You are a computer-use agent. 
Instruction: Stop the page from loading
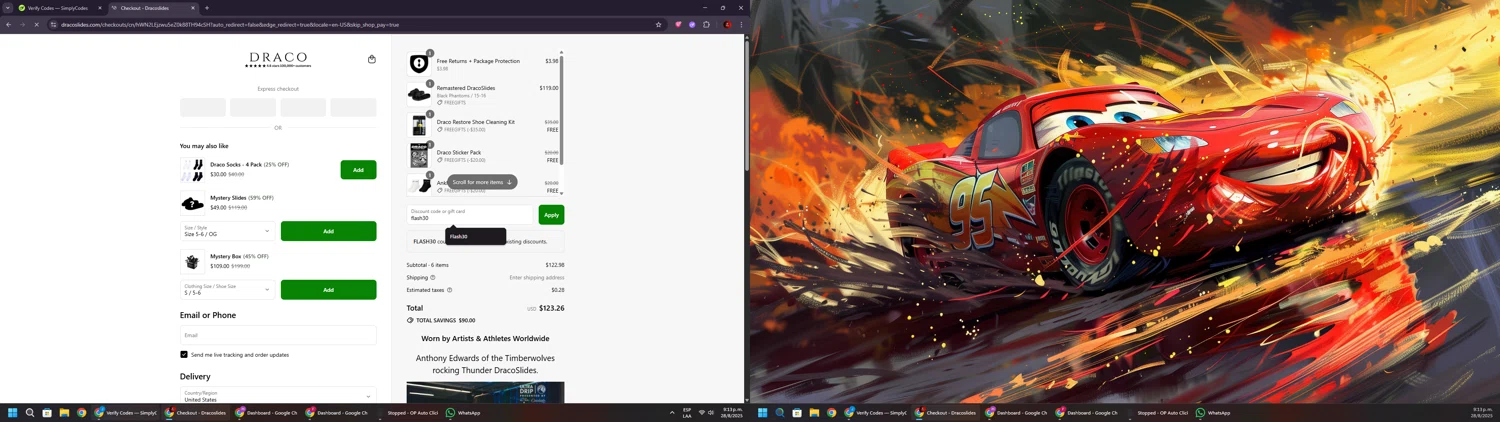click(36, 24)
